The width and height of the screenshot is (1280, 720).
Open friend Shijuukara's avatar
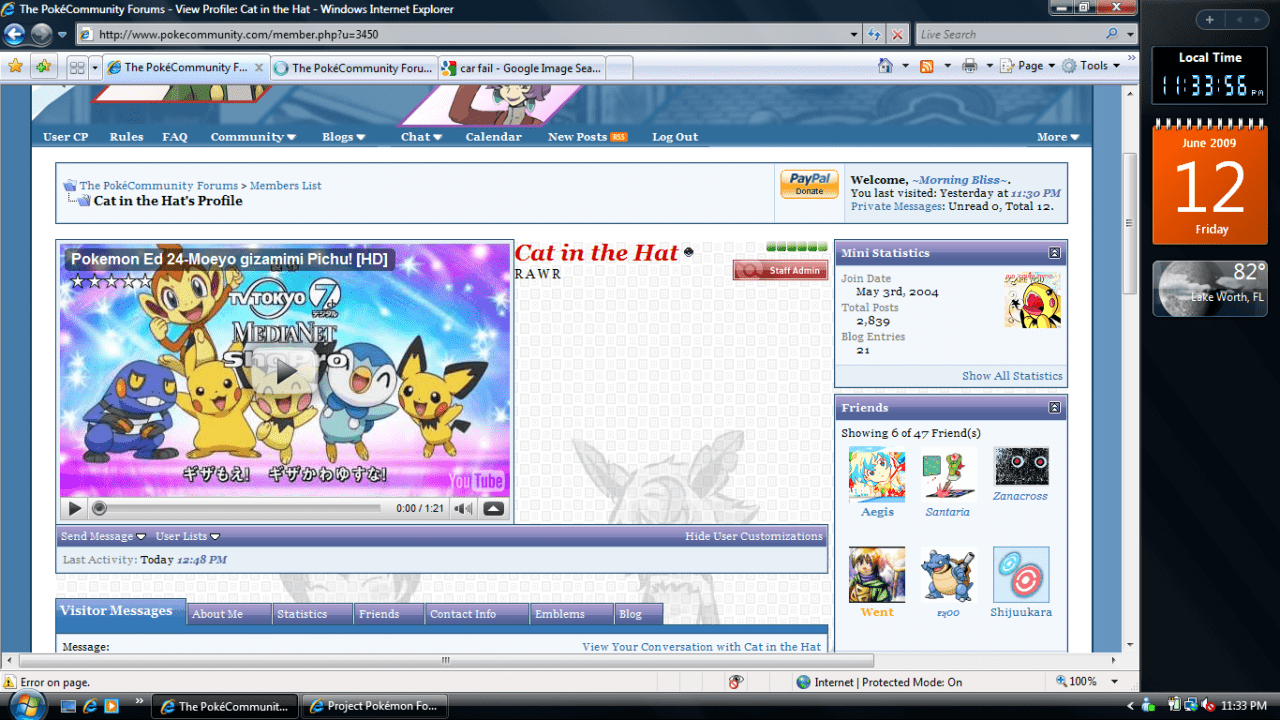pos(1021,574)
